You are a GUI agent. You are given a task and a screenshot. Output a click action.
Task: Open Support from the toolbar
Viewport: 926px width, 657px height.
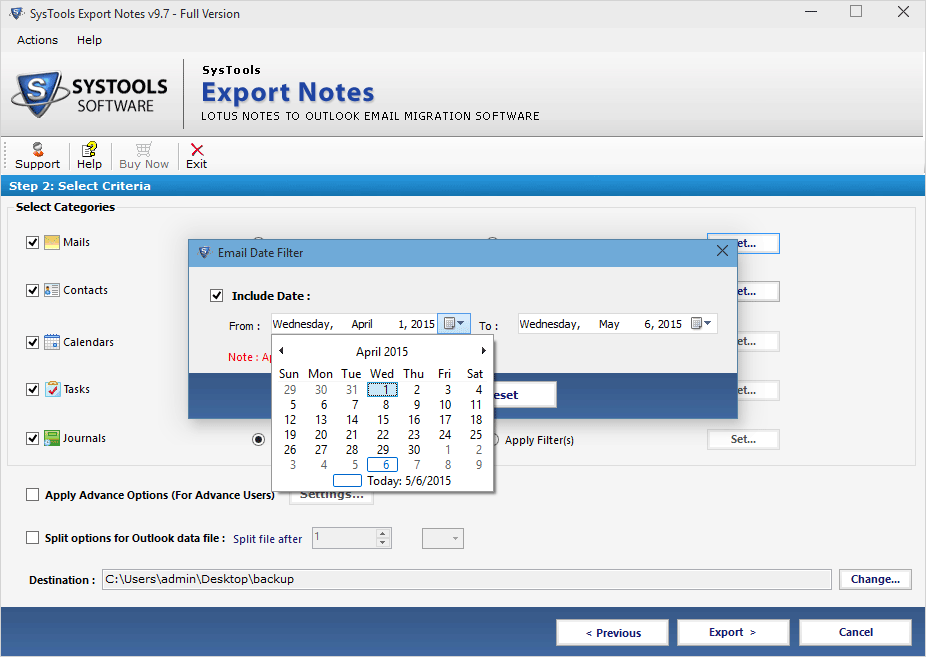37,156
